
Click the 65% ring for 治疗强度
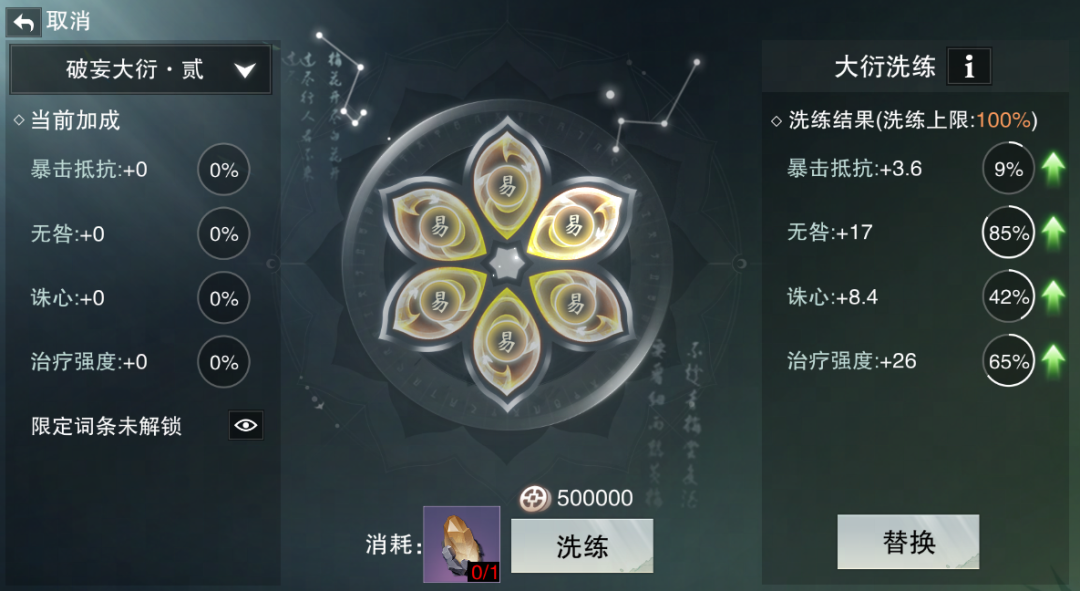click(1008, 361)
